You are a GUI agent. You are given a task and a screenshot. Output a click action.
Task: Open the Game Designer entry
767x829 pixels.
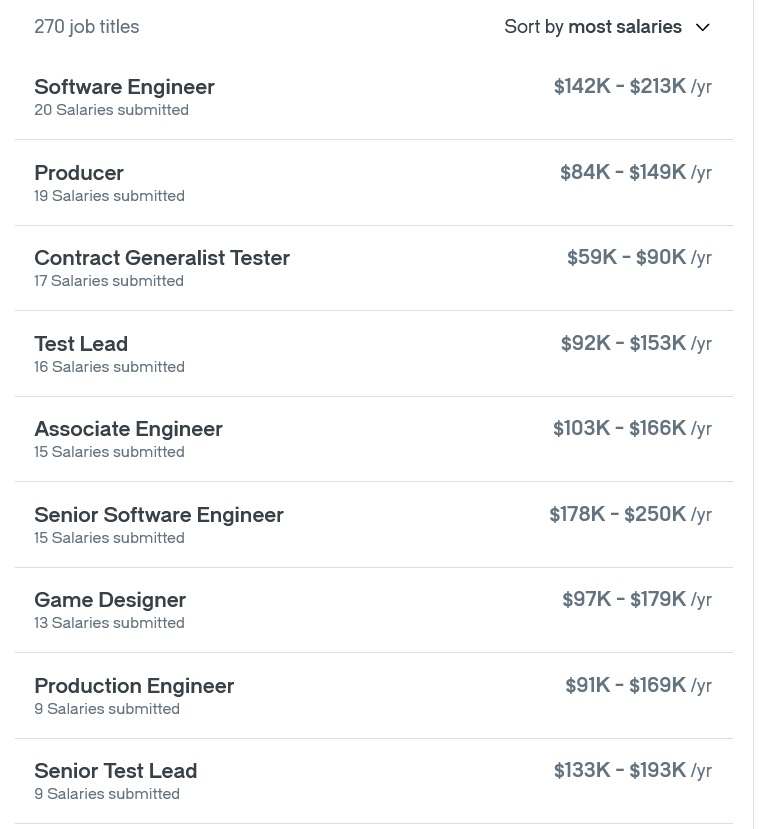point(110,600)
